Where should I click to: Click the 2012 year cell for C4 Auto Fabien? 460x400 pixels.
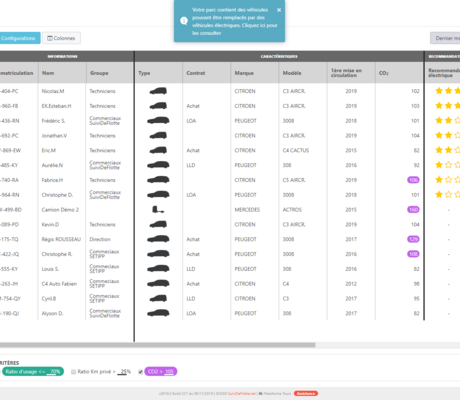click(351, 284)
